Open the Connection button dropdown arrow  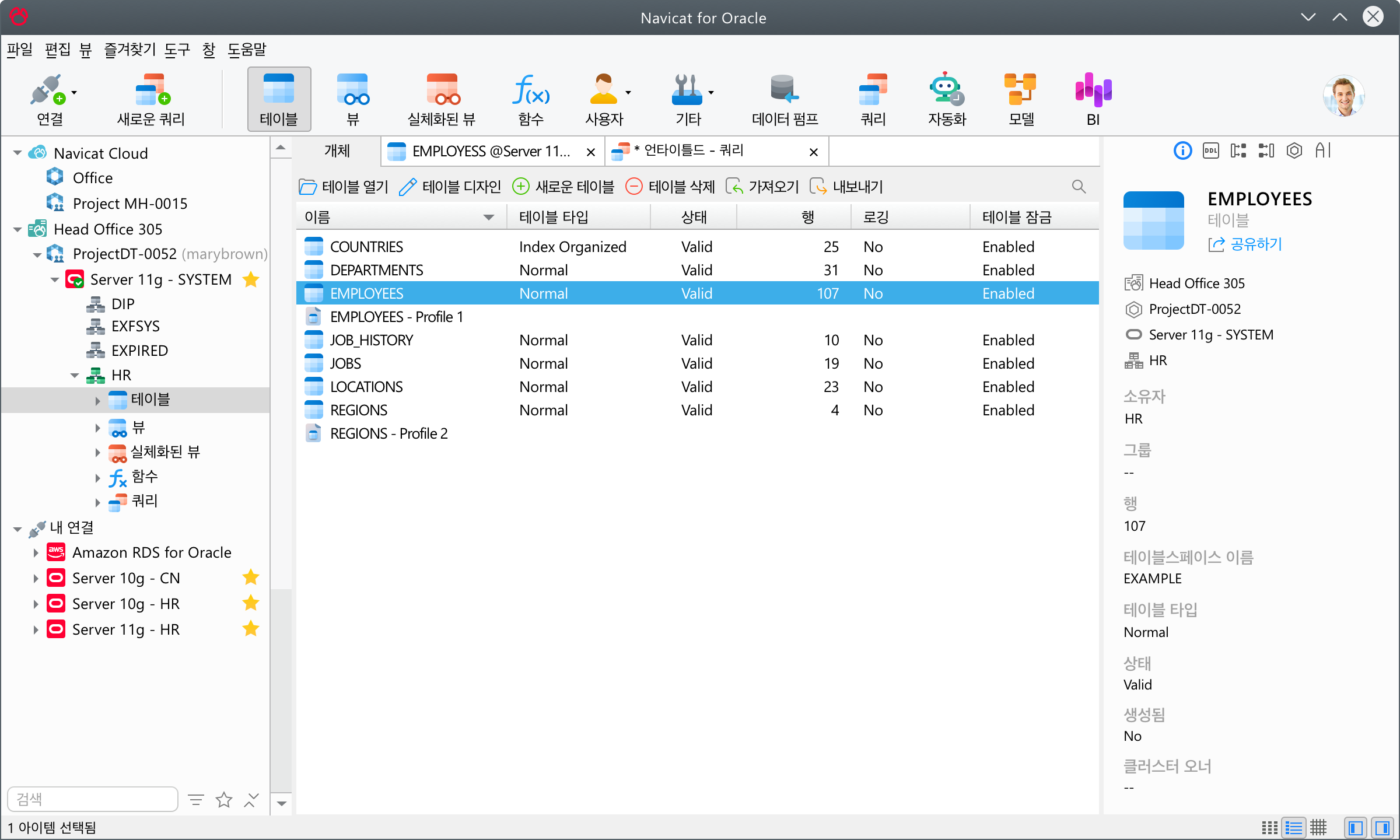click(74, 93)
